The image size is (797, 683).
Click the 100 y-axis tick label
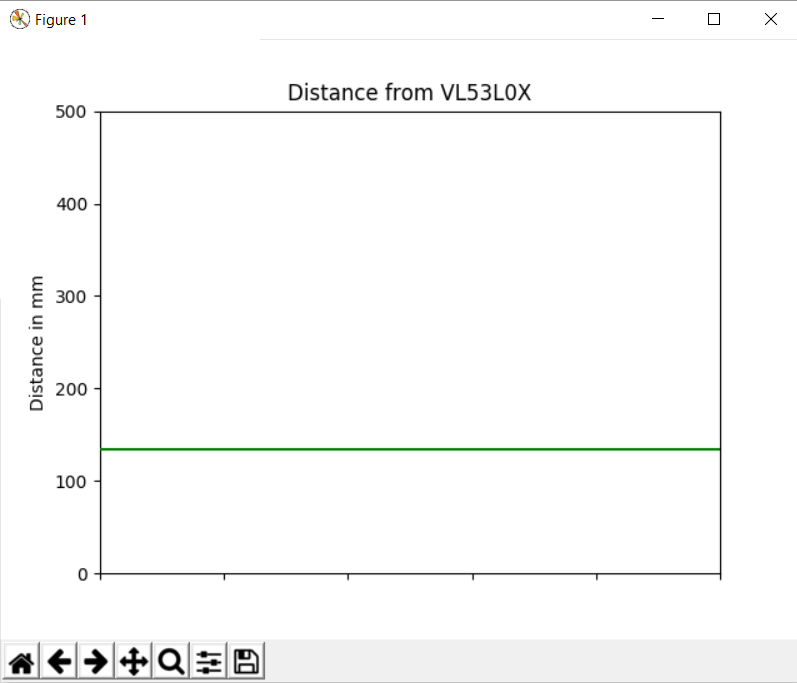tap(71, 482)
